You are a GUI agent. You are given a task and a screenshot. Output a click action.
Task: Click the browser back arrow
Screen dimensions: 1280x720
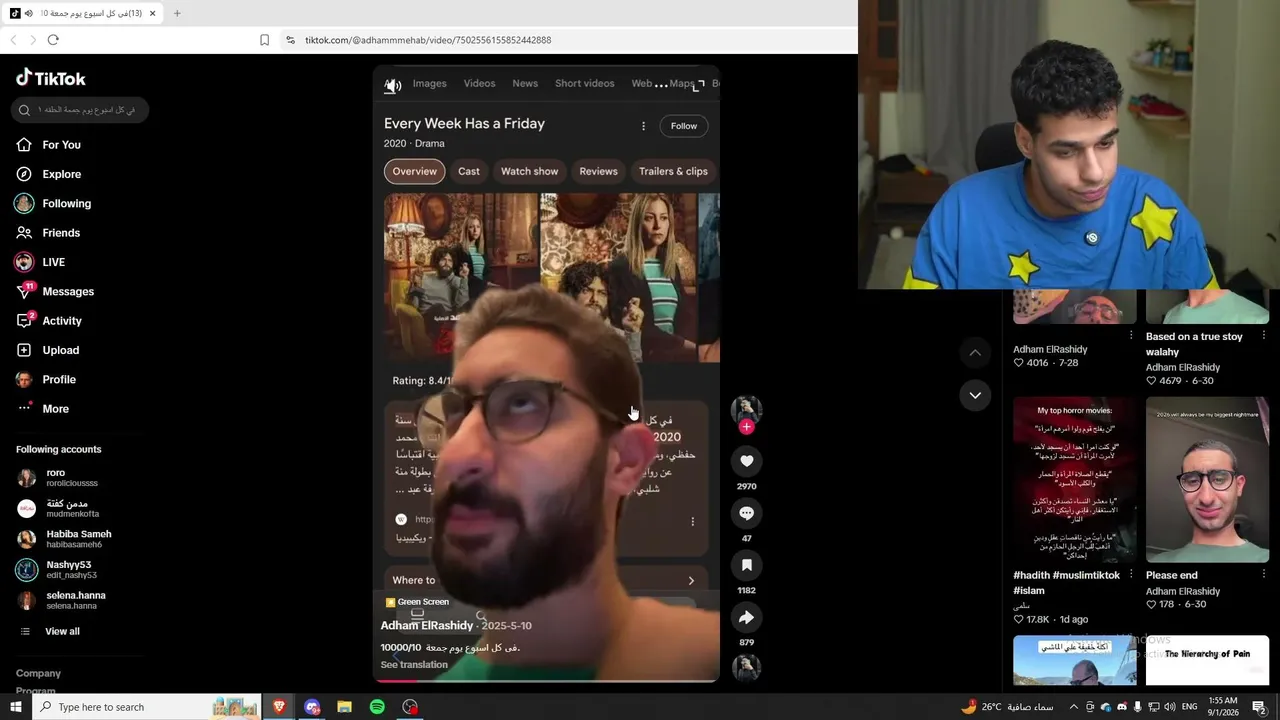tap(13, 40)
